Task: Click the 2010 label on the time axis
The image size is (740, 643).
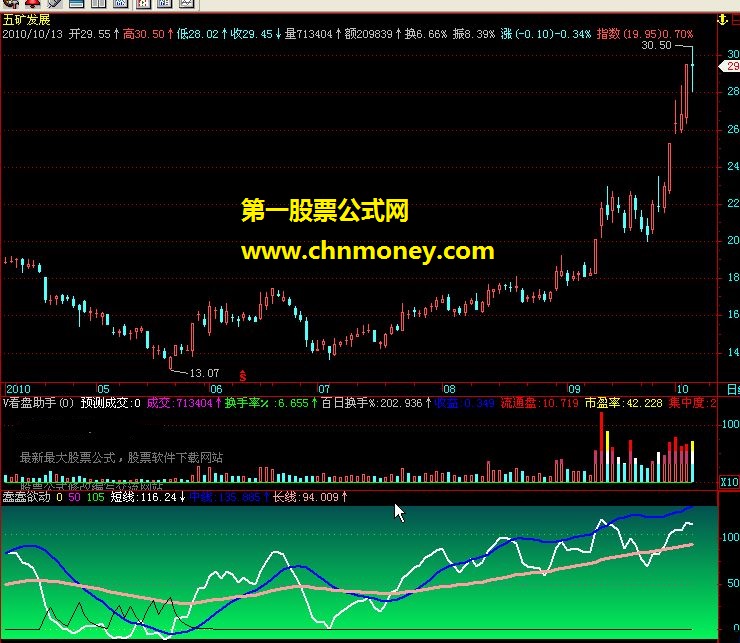Action: pyautogui.click(x=18, y=389)
